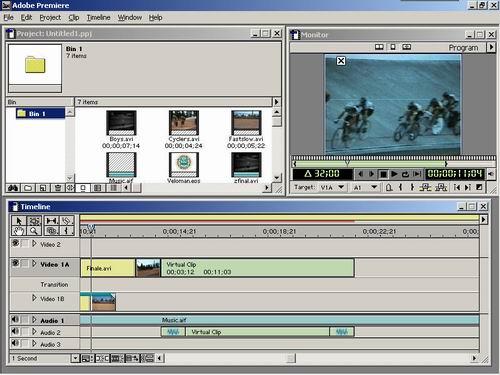
Task: Click the Stop button in Monitor
Action: coord(383,174)
